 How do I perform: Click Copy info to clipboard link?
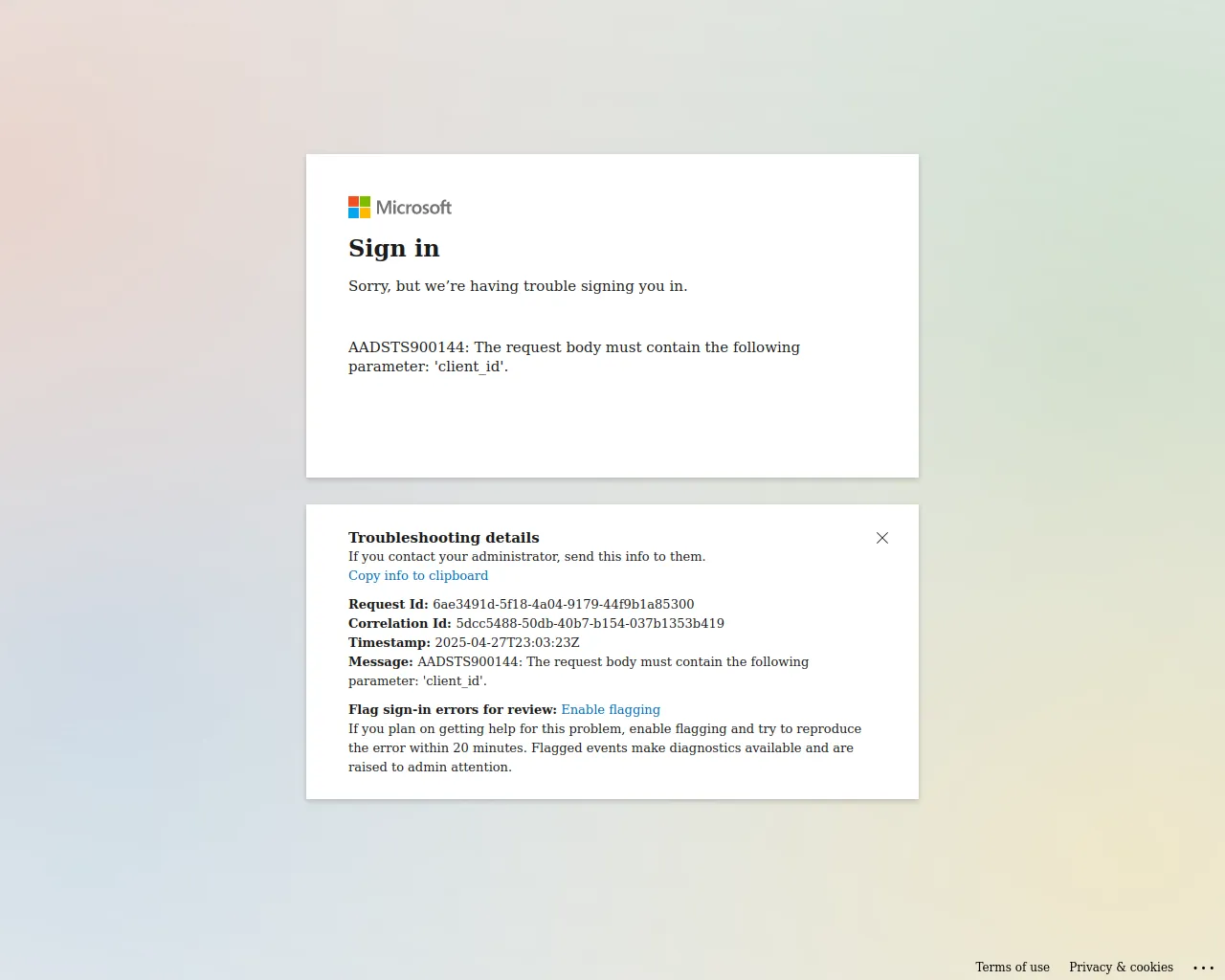pos(418,575)
